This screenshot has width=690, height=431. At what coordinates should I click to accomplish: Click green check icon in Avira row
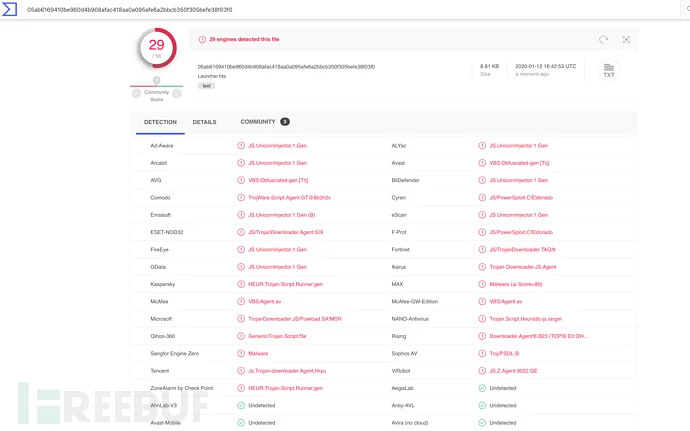click(x=482, y=423)
